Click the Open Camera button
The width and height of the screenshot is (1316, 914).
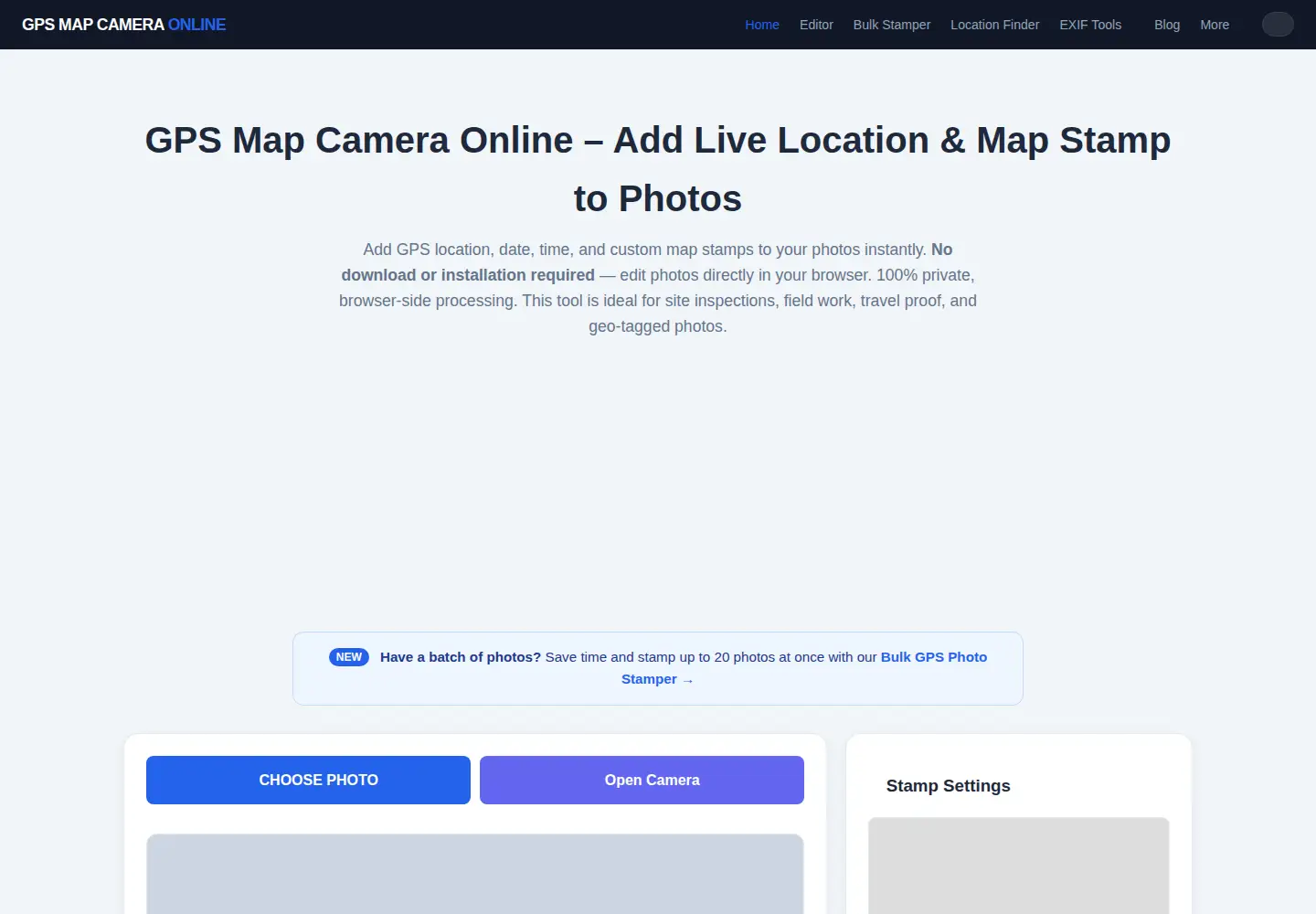[x=642, y=780]
